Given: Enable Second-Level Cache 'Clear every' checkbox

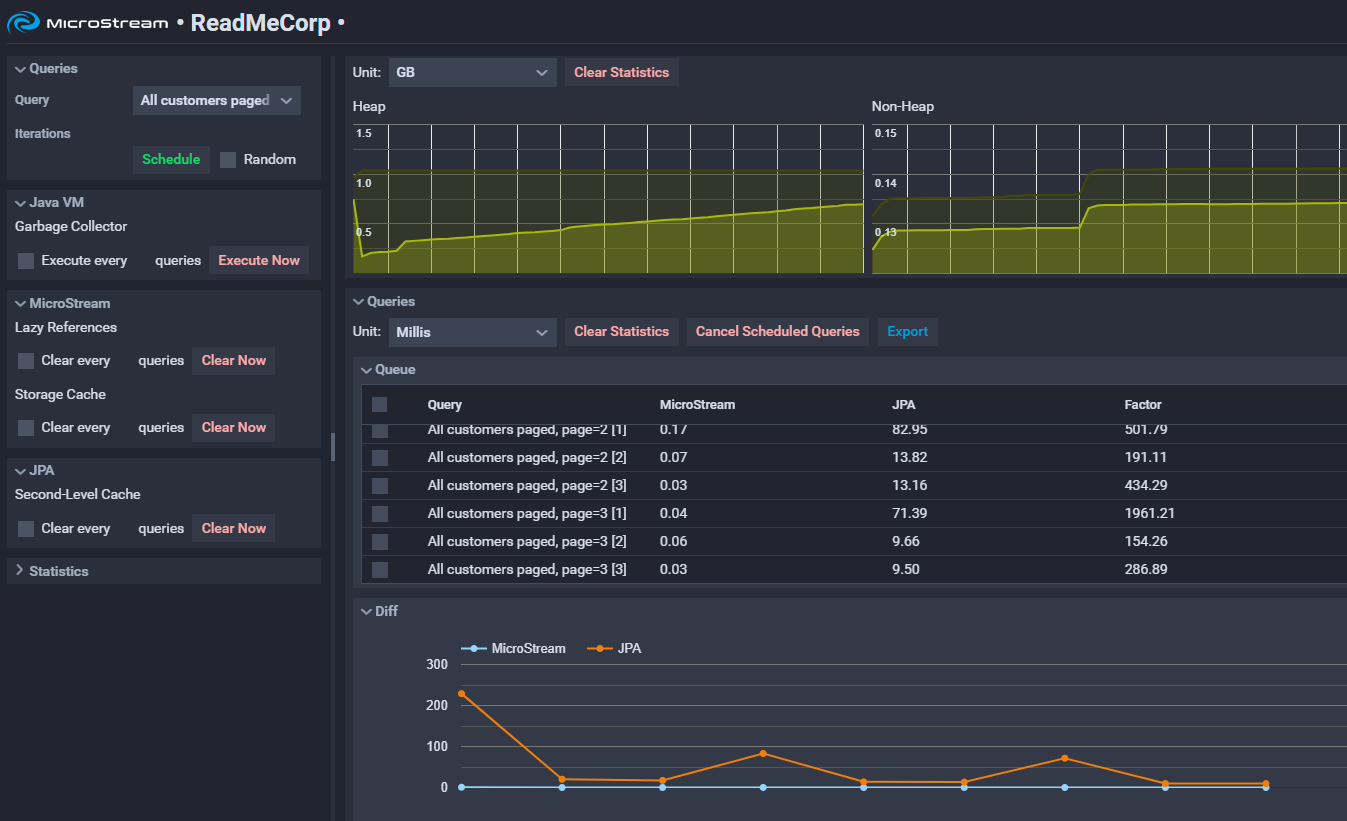Looking at the screenshot, I should [x=26, y=529].
